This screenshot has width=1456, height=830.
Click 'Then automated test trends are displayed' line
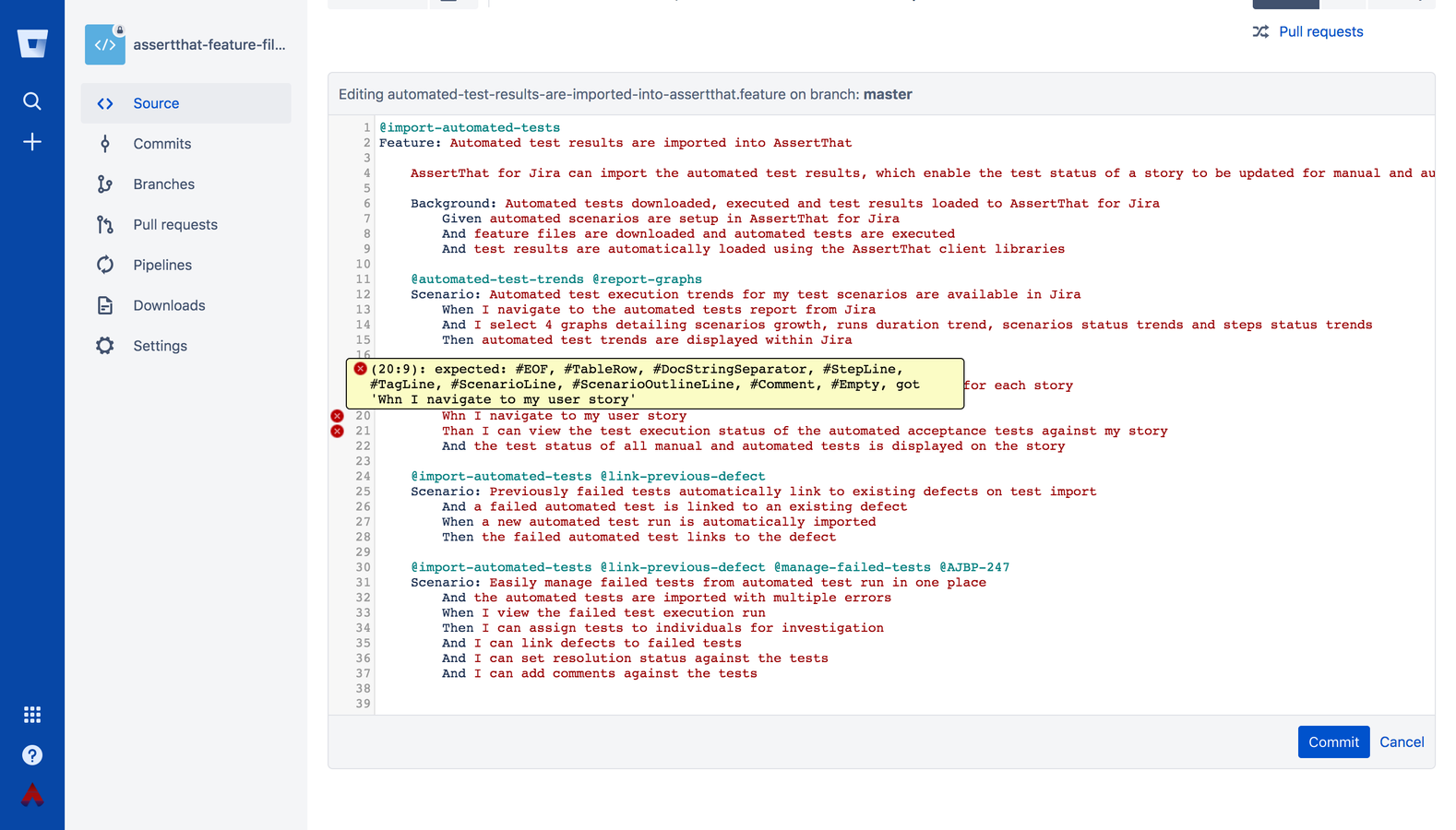point(647,340)
